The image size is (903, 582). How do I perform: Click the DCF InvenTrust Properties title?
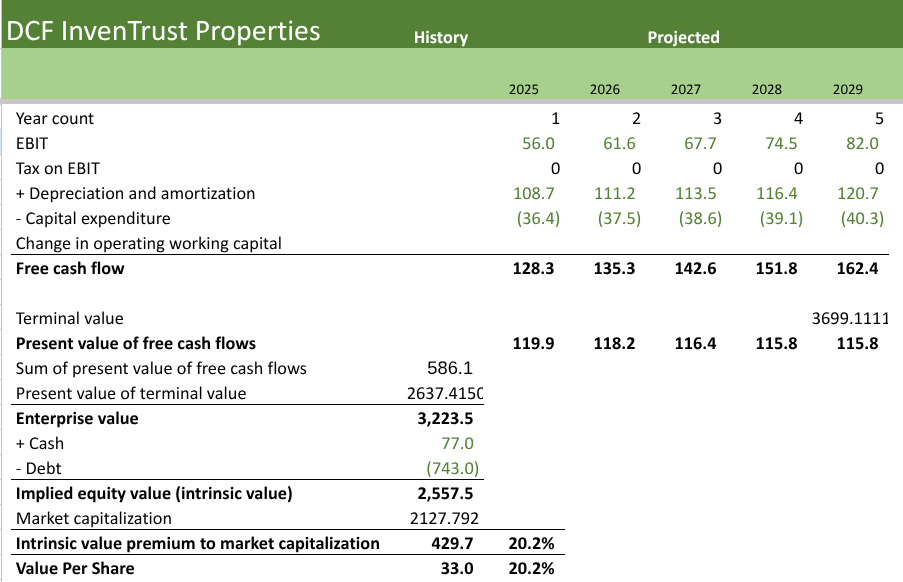tap(164, 30)
